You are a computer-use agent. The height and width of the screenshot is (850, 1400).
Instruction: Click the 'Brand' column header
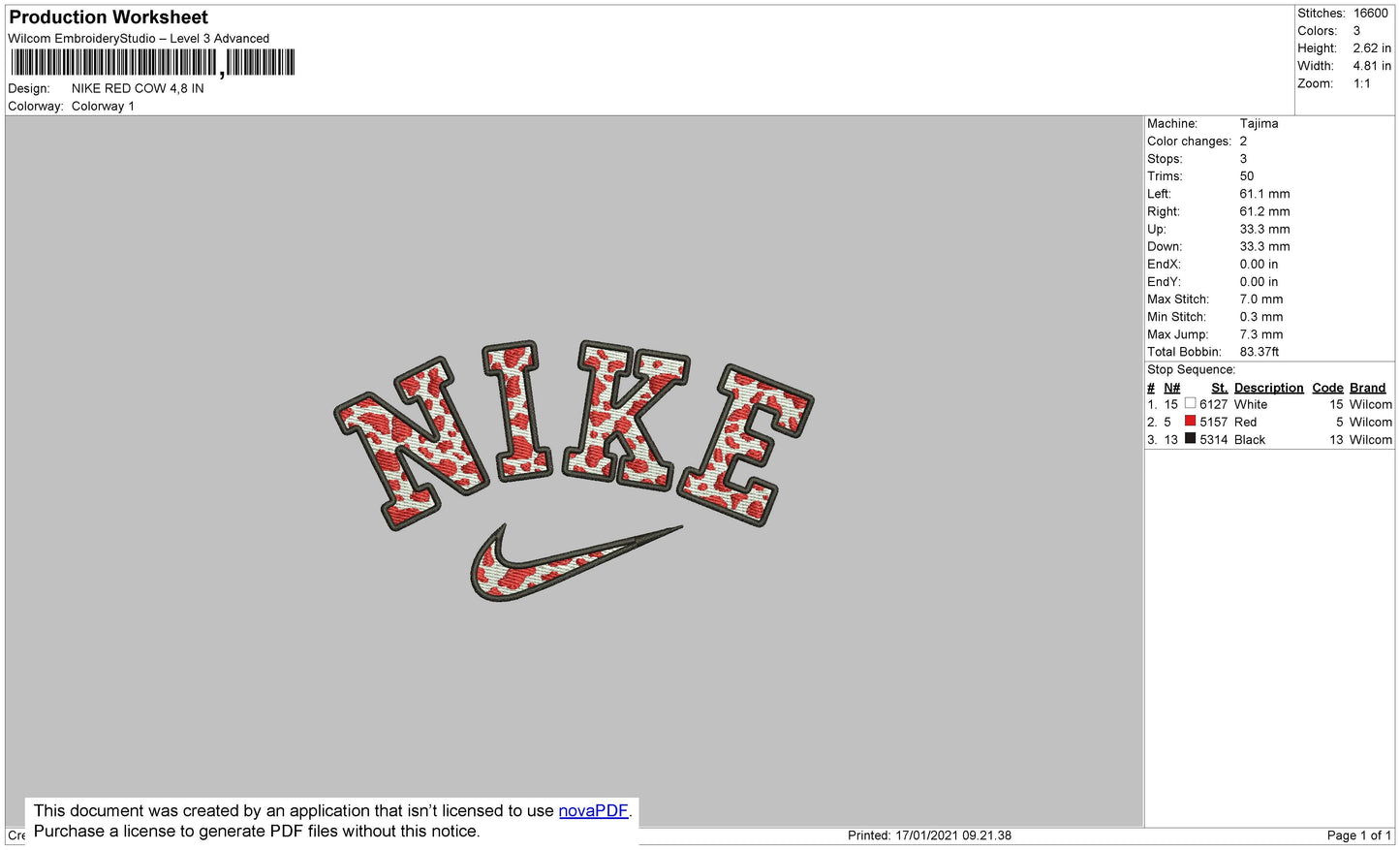1367,388
